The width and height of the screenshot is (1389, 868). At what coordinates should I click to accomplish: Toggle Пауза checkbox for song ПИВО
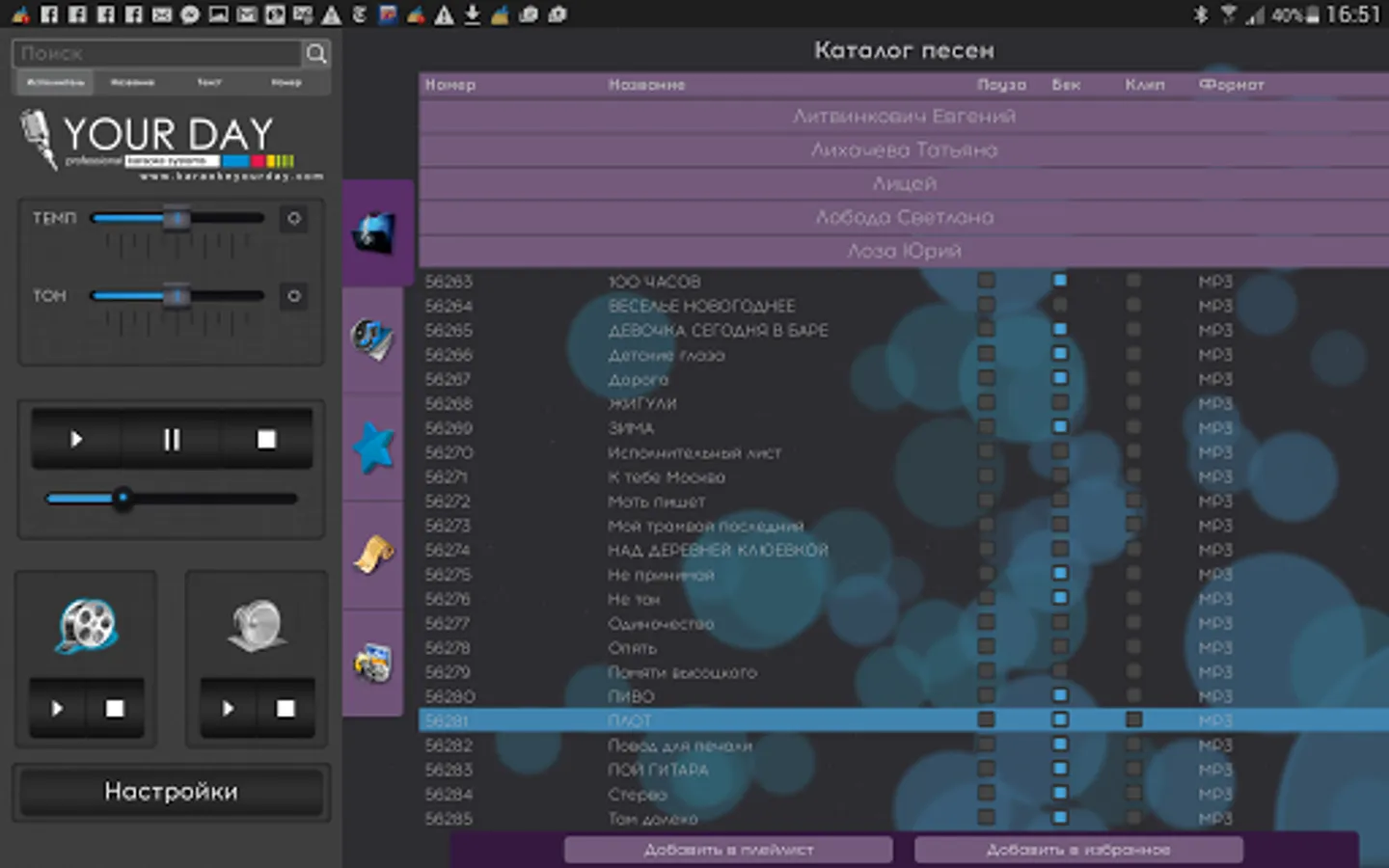(986, 695)
